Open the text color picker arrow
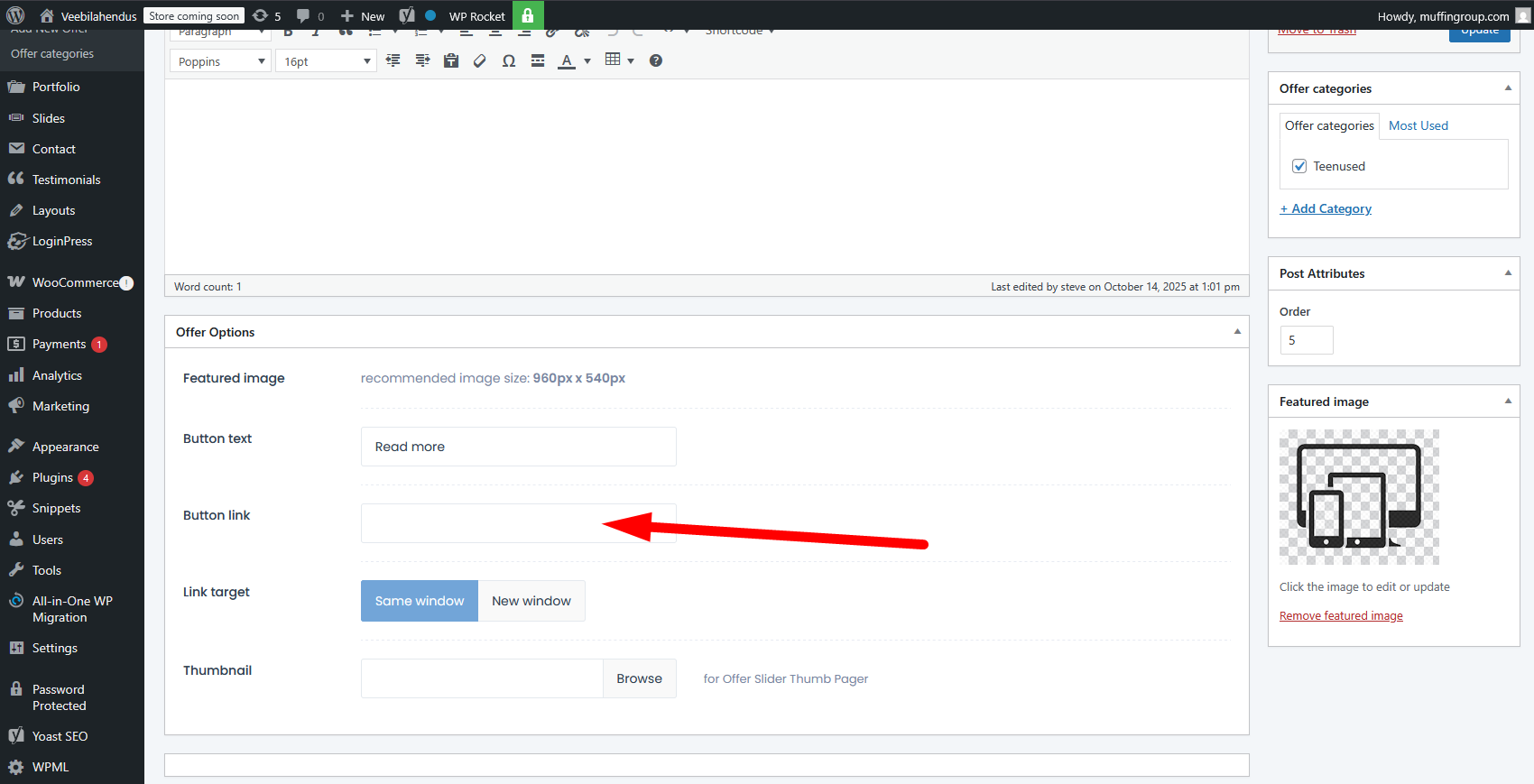Viewport: 1534px width, 784px height. tap(587, 61)
